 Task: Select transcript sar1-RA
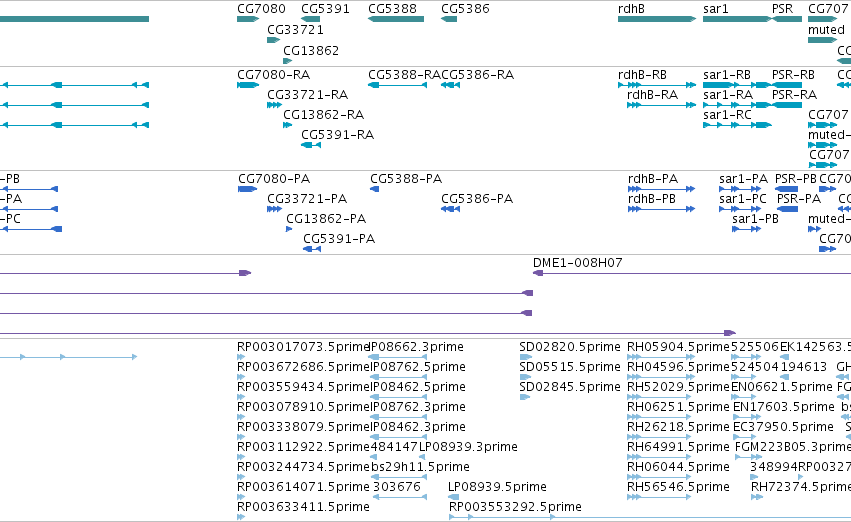coord(728,94)
